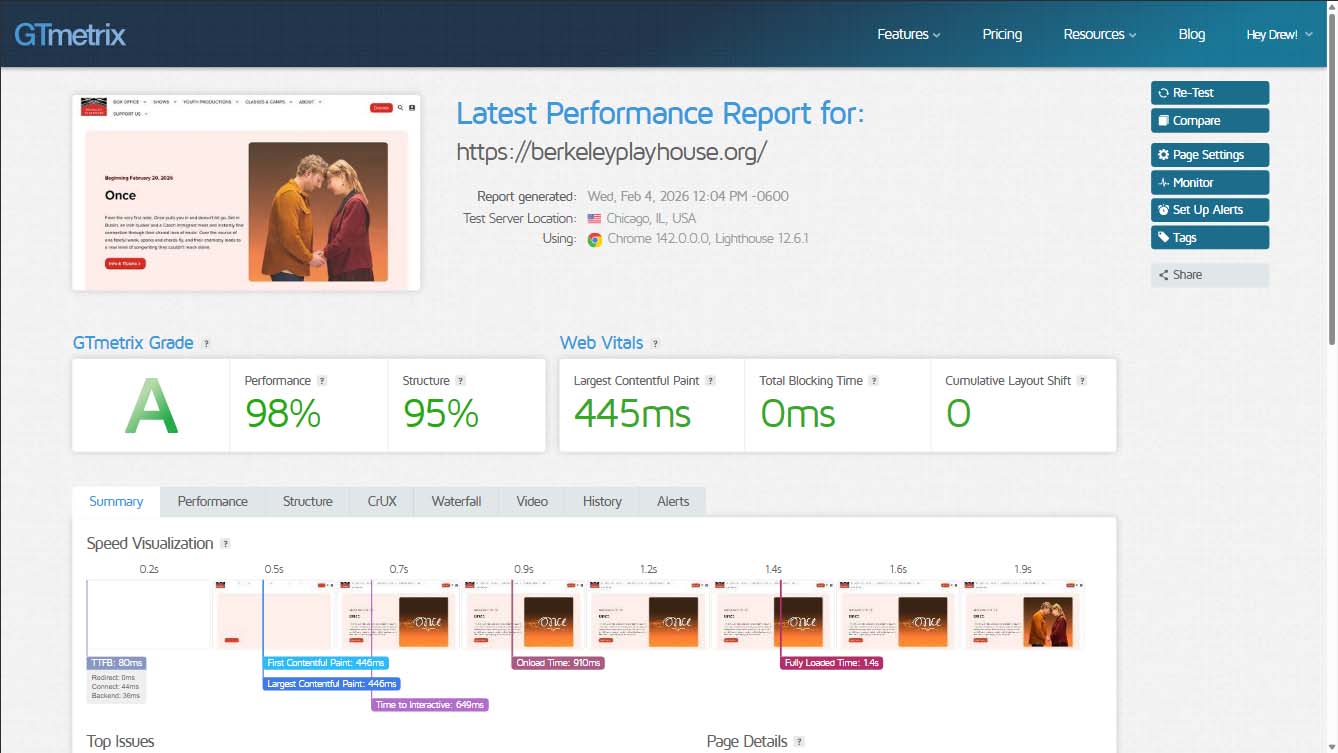
Task: Click the Set Up Alerts button
Action: point(1209,210)
